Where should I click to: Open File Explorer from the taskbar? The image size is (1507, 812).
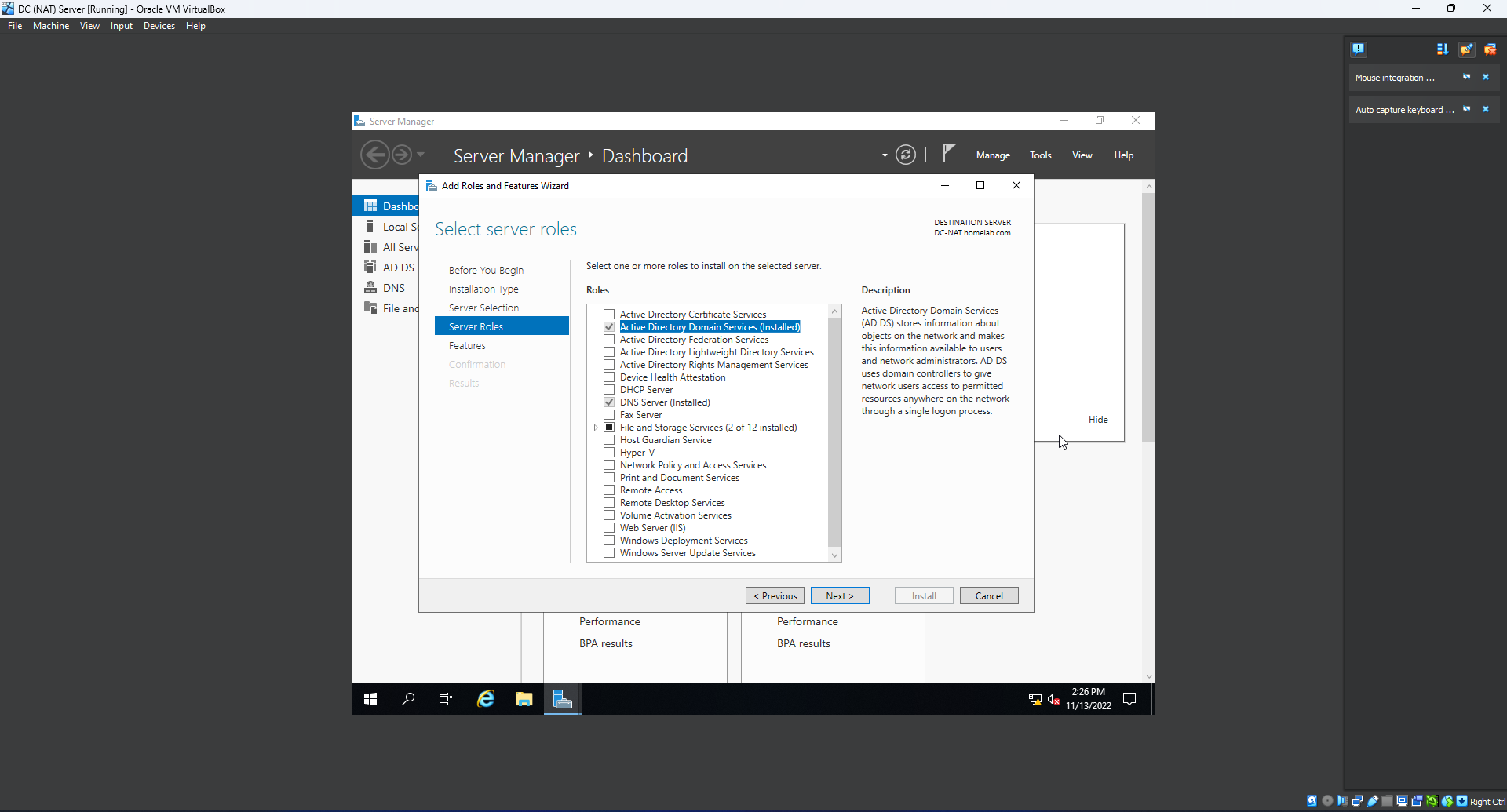(x=524, y=699)
